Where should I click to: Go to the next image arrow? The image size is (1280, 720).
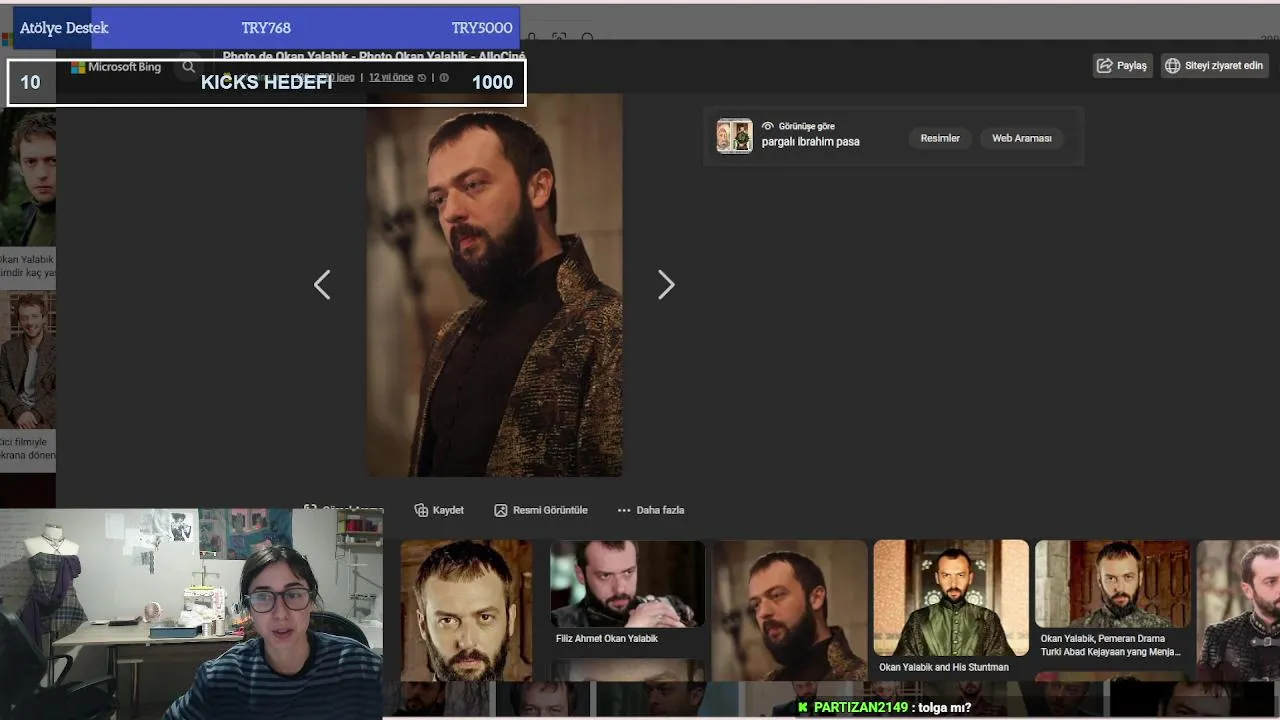click(666, 285)
